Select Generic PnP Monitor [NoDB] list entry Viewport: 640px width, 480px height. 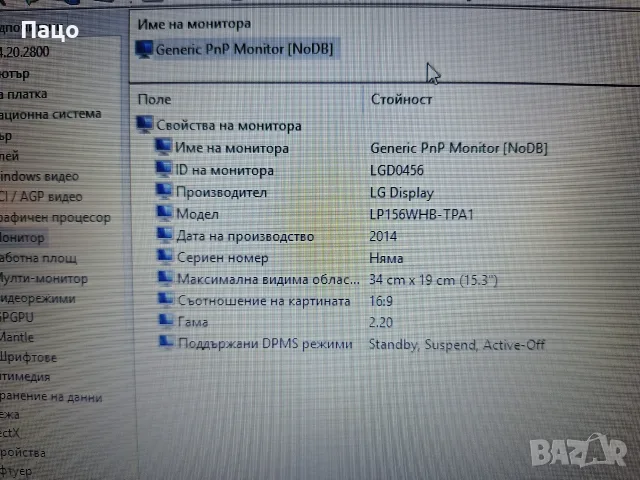(x=244, y=49)
